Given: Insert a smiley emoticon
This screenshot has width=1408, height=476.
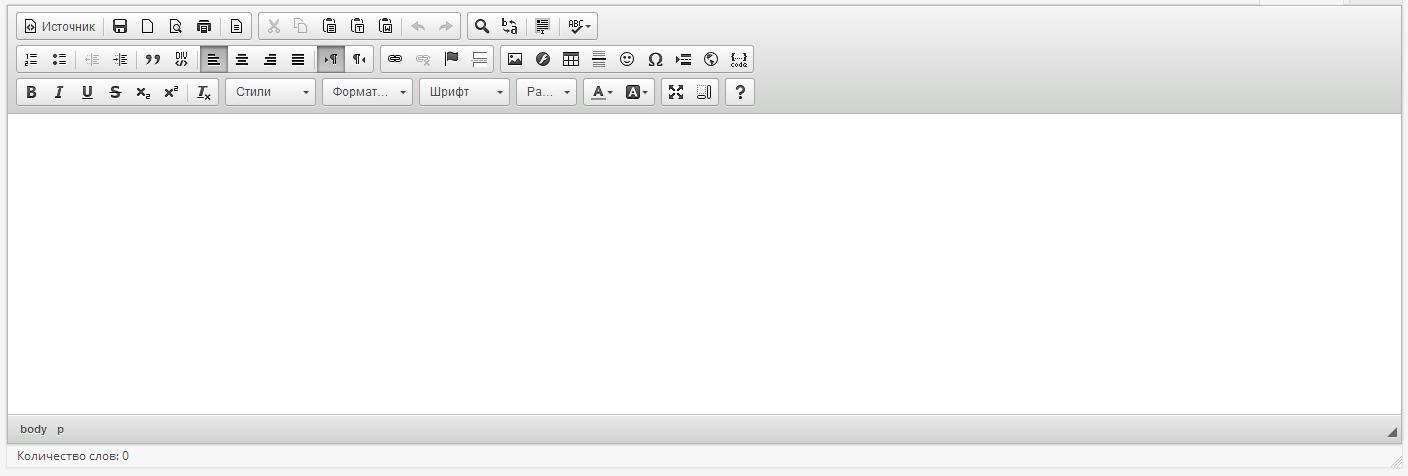Looking at the screenshot, I should point(627,59).
